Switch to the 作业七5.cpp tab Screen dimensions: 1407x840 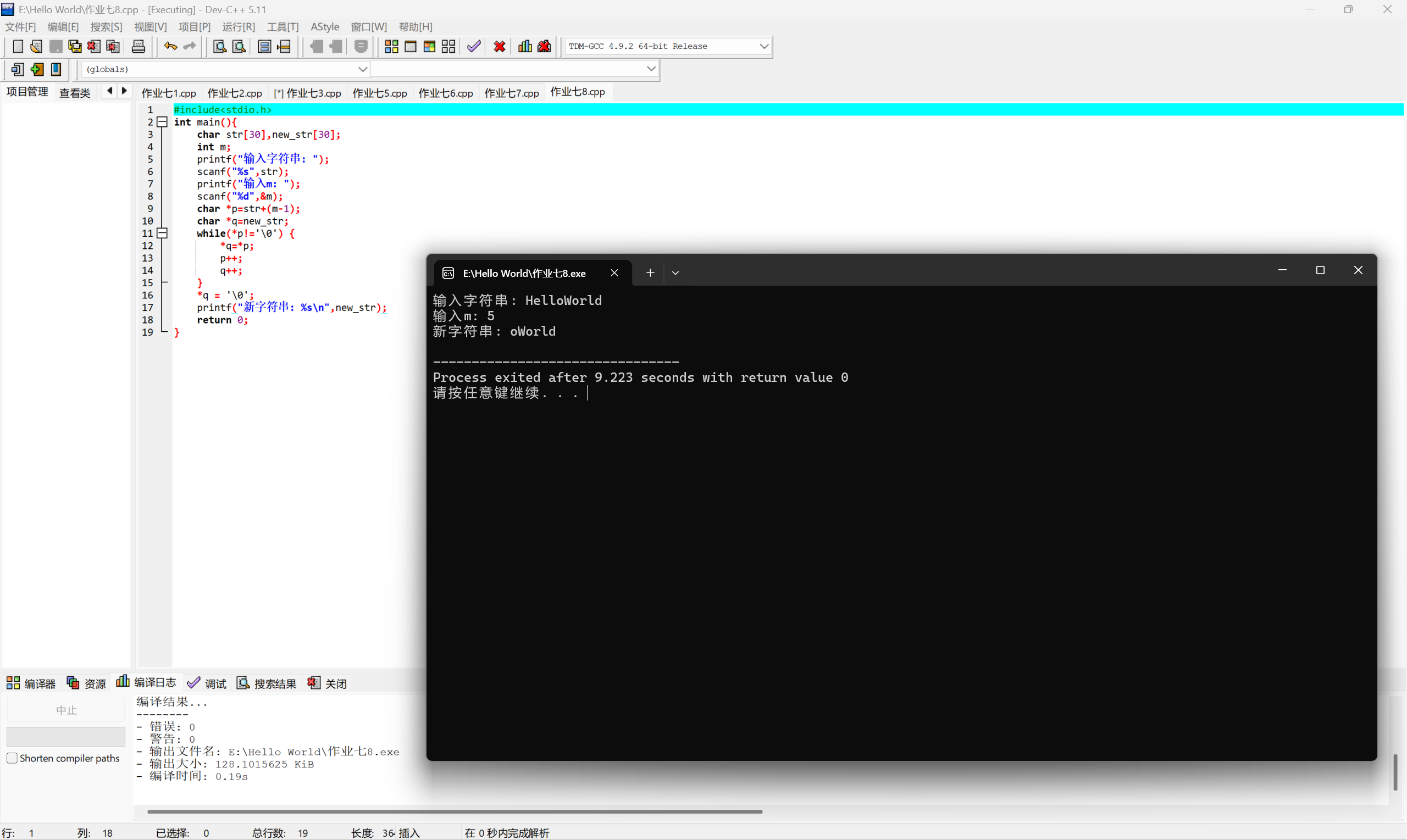click(379, 93)
